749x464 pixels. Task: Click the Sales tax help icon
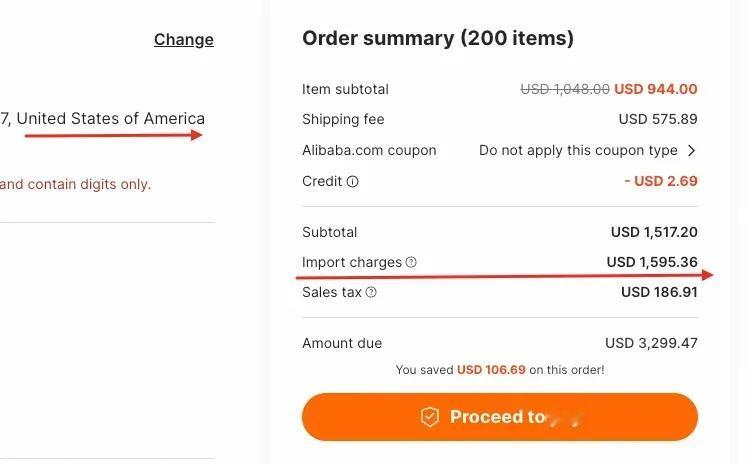[371, 292]
